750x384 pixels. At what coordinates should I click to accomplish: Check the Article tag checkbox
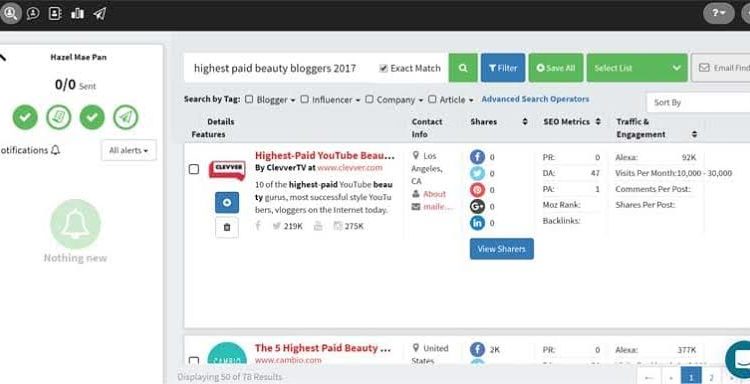tap(432, 99)
